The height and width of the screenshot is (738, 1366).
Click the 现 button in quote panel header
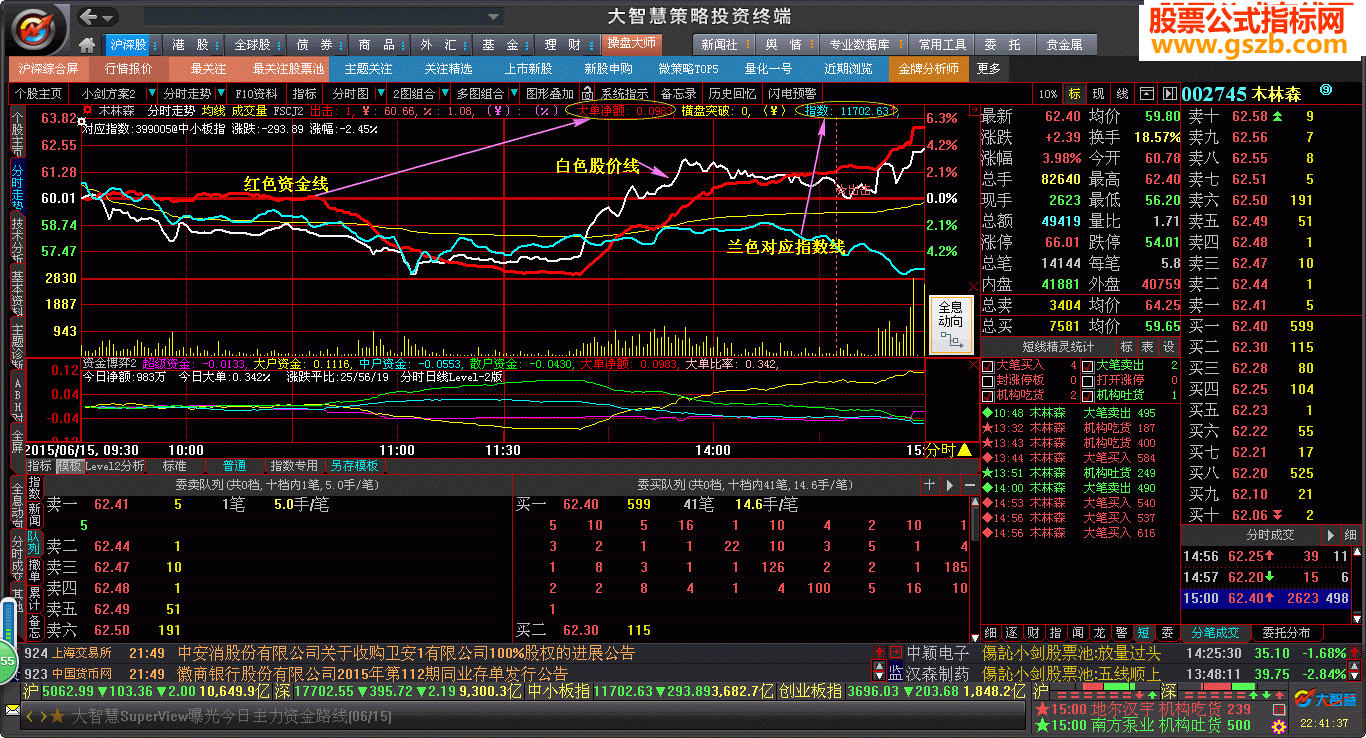pyautogui.click(x=1098, y=94)
